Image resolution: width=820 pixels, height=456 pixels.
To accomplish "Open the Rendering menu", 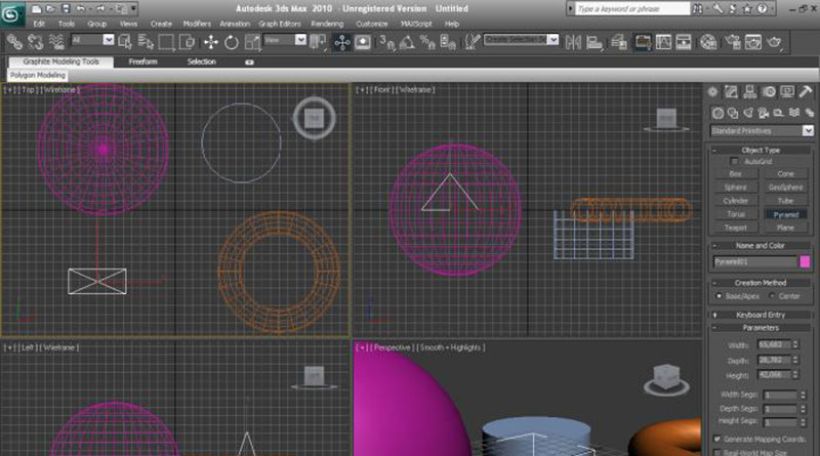I will 327,24.
